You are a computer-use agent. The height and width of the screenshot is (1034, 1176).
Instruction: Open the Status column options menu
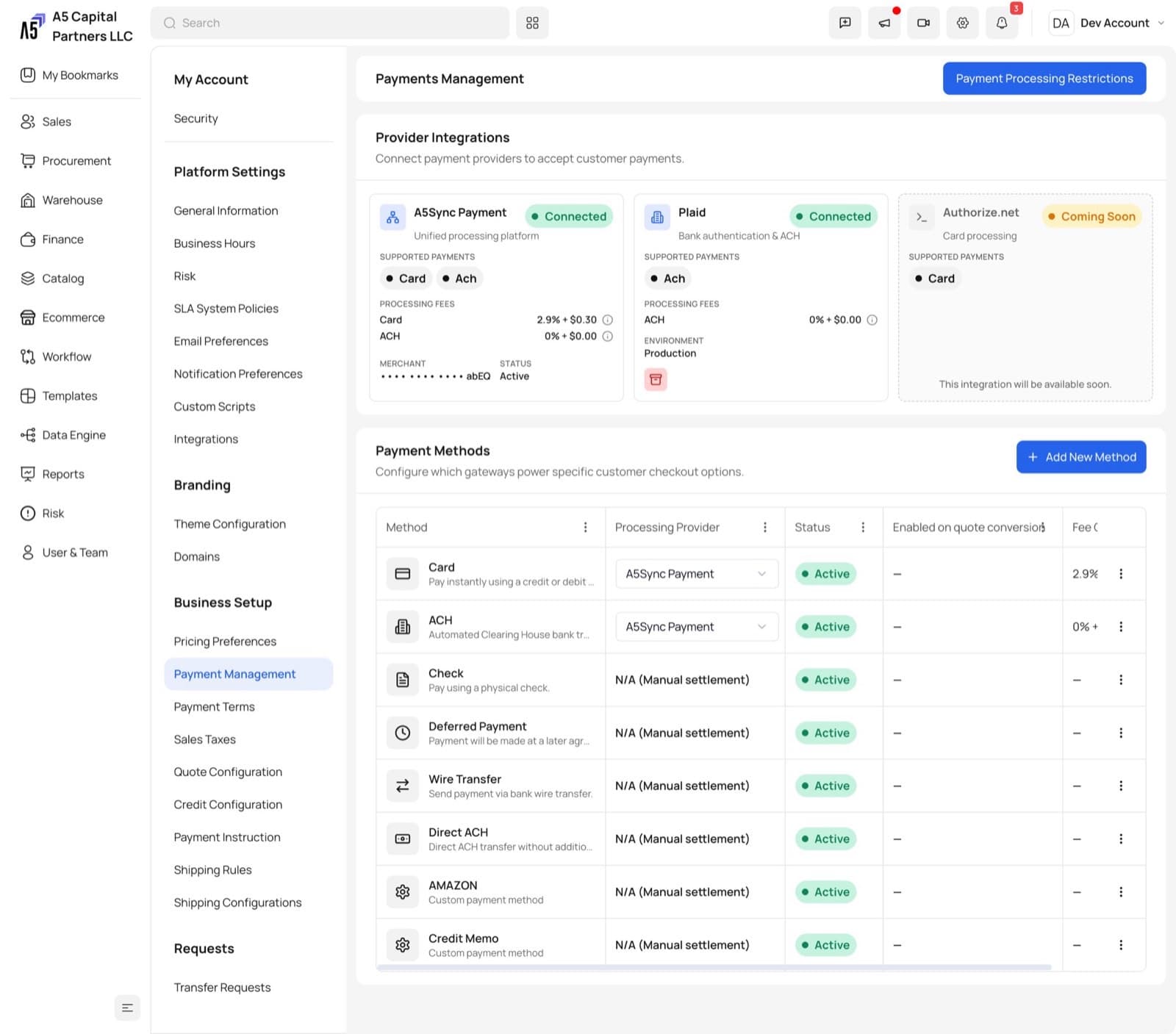863,527
